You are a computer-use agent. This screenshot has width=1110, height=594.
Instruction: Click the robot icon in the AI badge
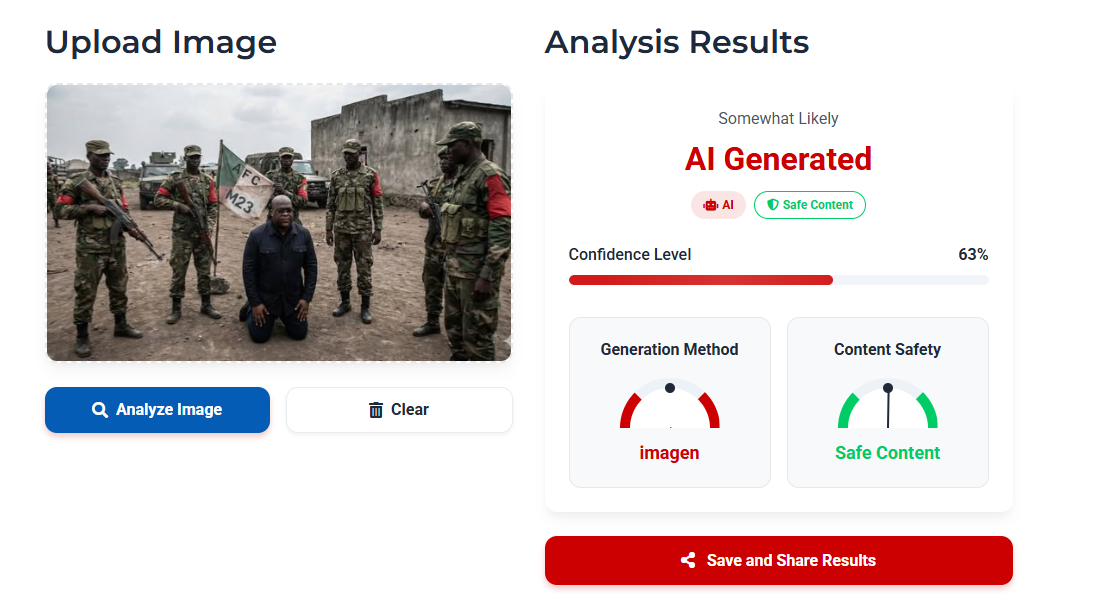click(710, 205)
